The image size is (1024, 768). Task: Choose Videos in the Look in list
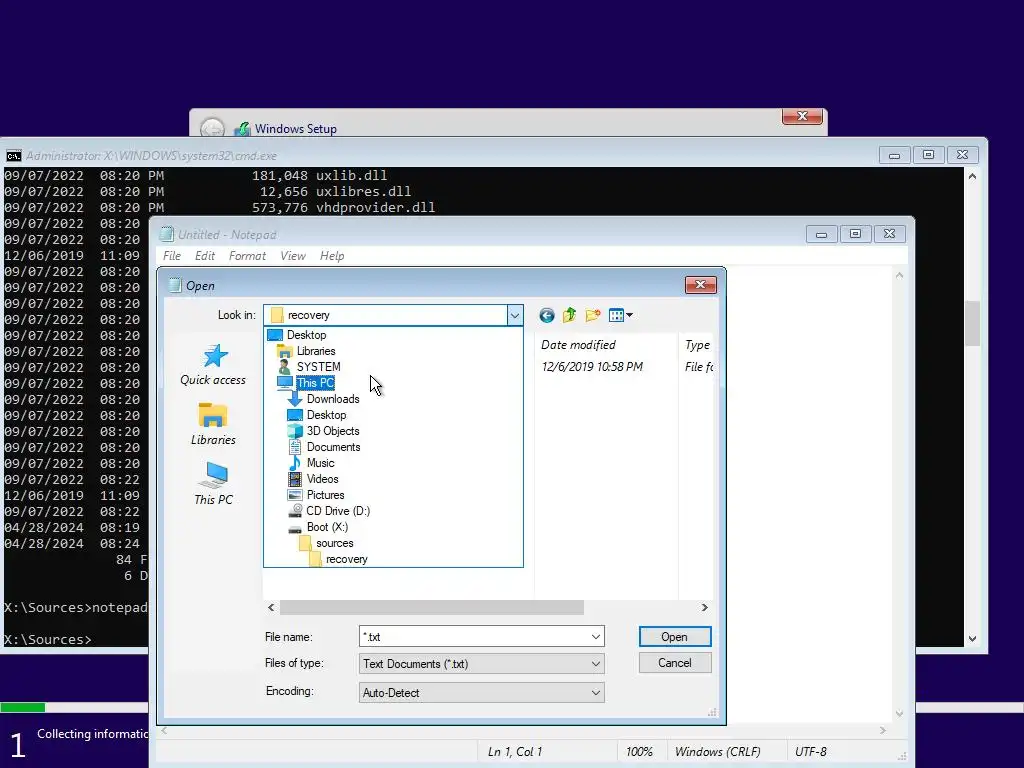(x=323, y=479)
